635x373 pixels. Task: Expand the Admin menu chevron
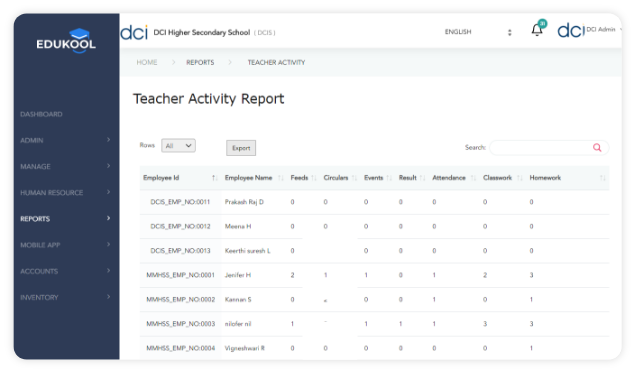(108, 140)
